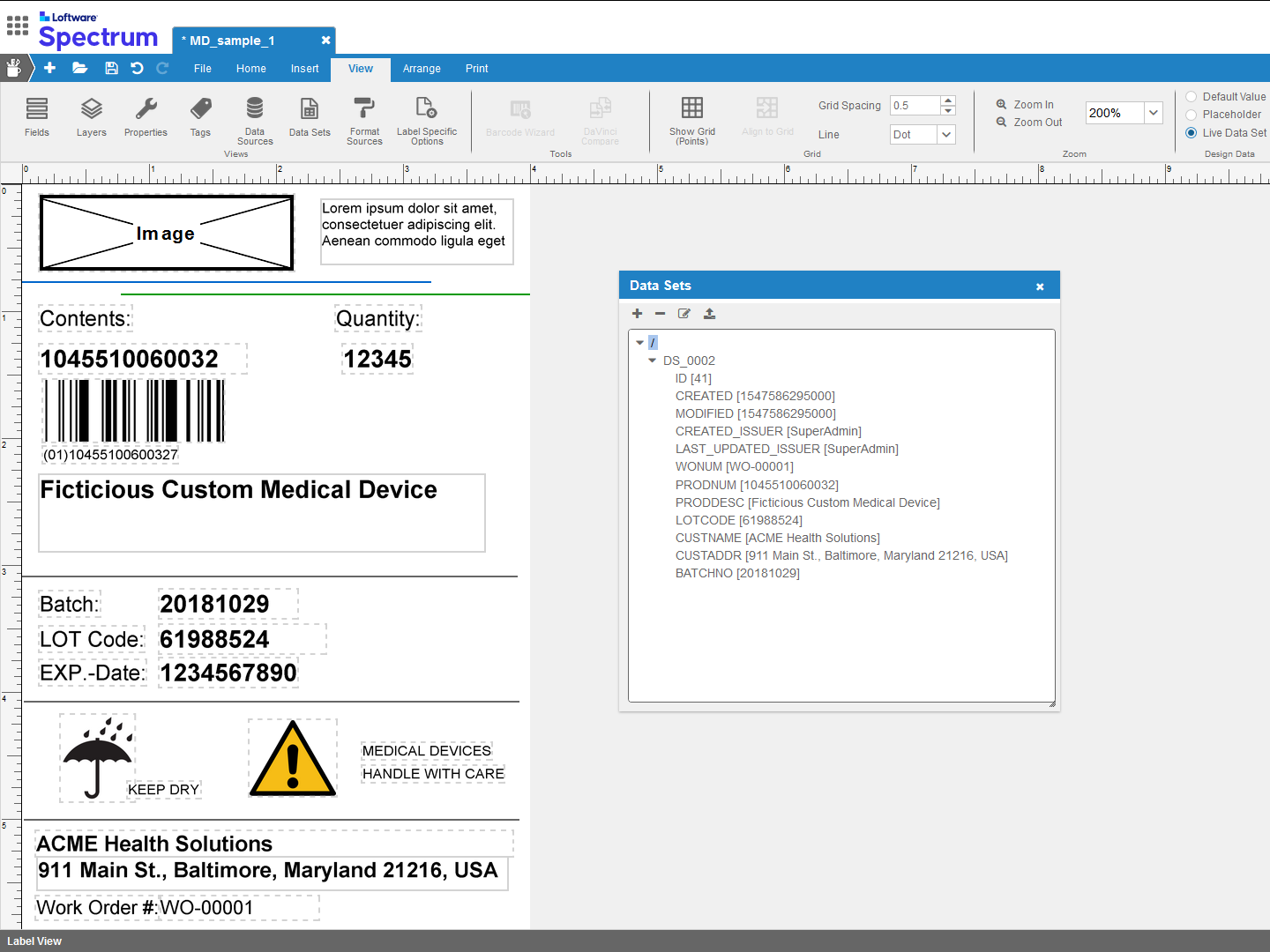
Task: Switch to the Insert ribbon tab
Action: (305, 69)
